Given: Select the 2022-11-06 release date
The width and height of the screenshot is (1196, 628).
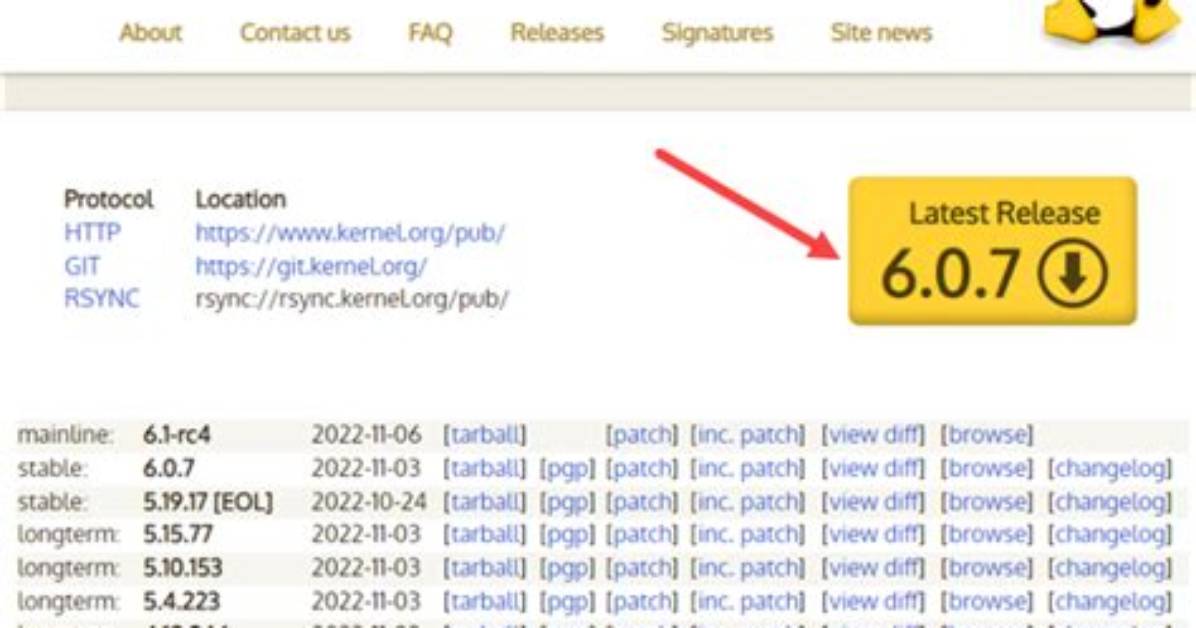Looking at the screenshot, I should coord(366,434).
